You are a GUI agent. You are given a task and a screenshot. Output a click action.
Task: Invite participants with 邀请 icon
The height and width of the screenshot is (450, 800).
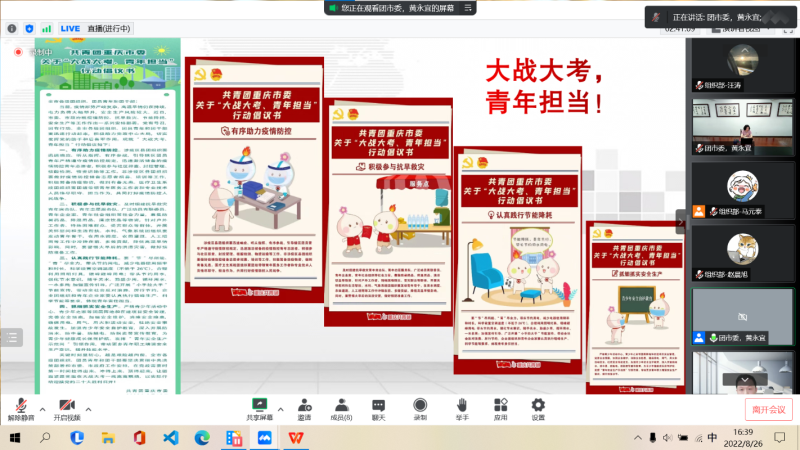(x=305, y=410)
